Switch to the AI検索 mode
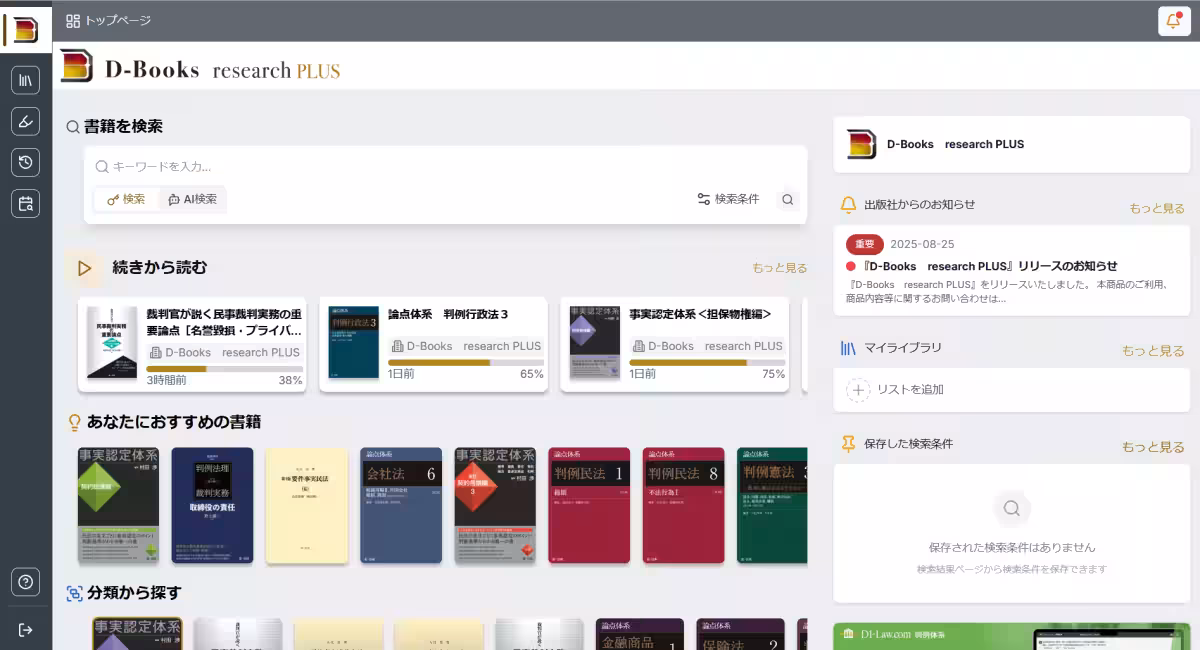 192,199
